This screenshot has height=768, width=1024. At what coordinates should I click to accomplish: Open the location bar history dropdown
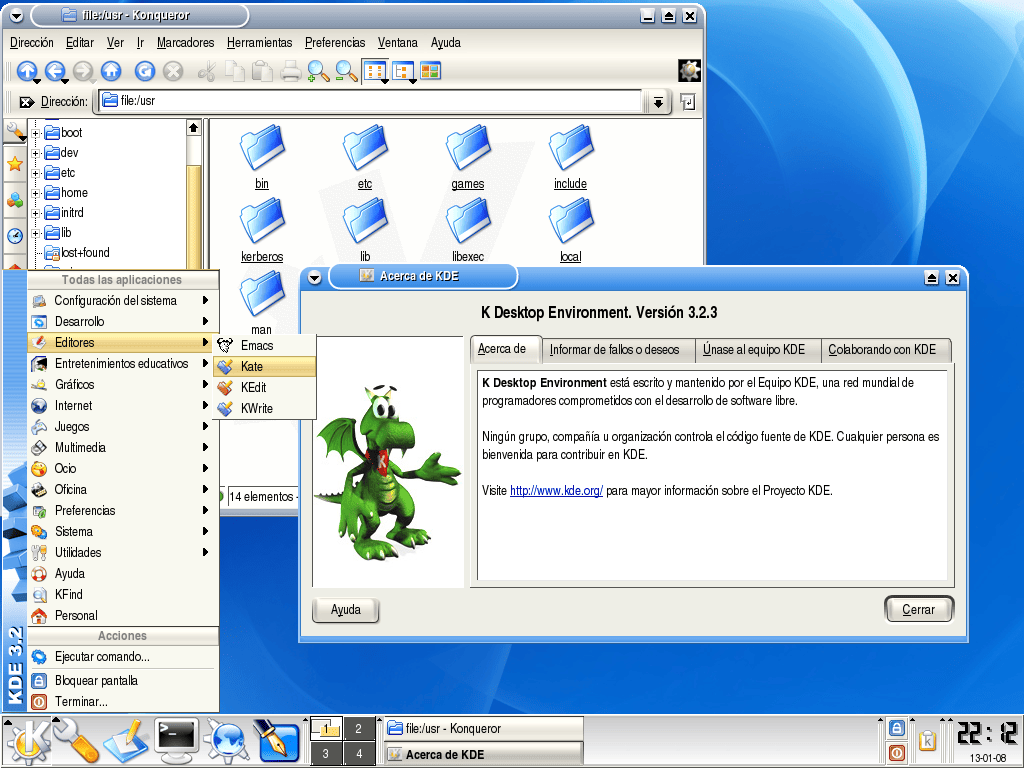pyautogui.click(x=658, y=101)
